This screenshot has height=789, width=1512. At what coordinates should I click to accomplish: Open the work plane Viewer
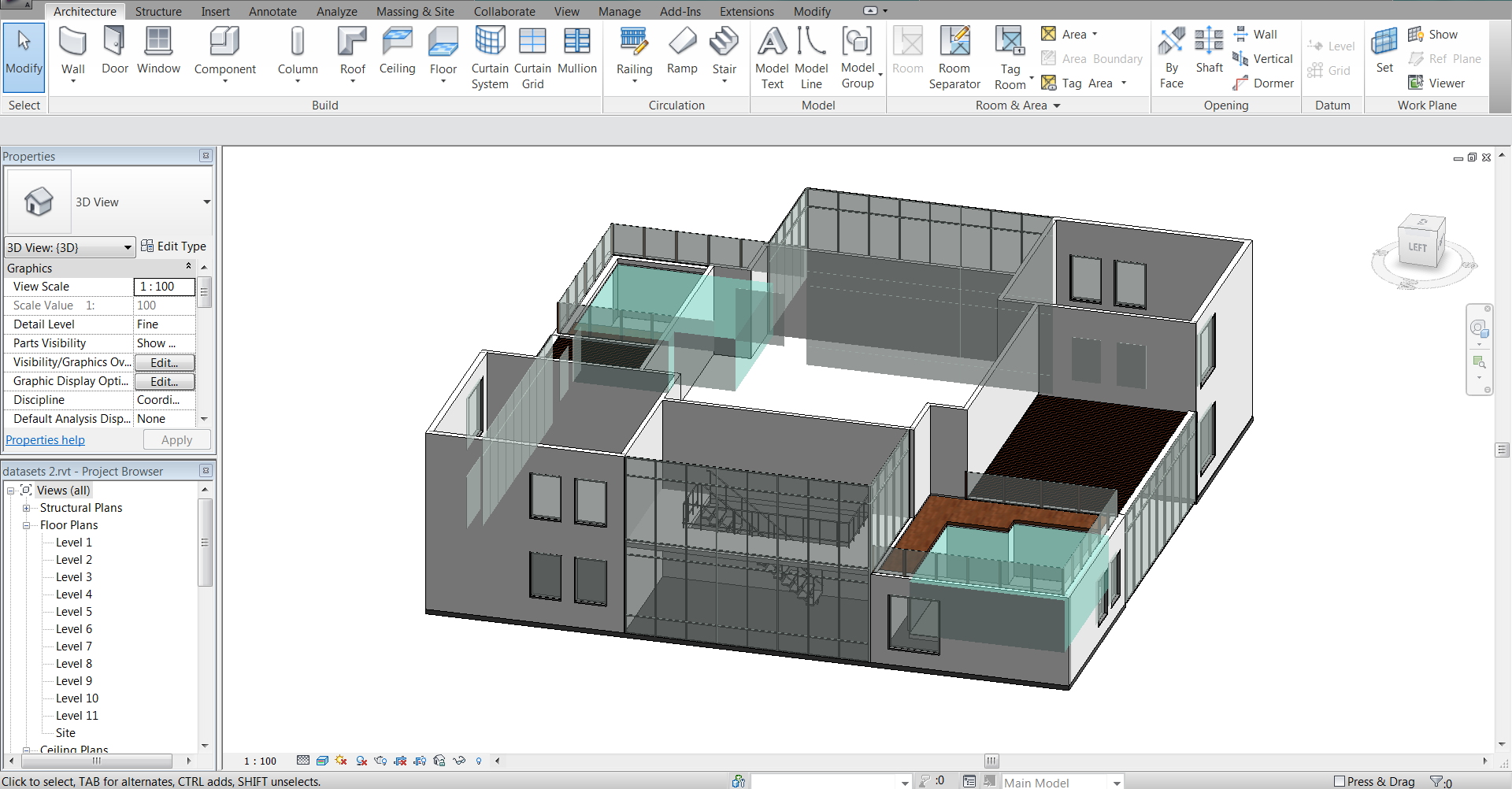coord(1436,83)
